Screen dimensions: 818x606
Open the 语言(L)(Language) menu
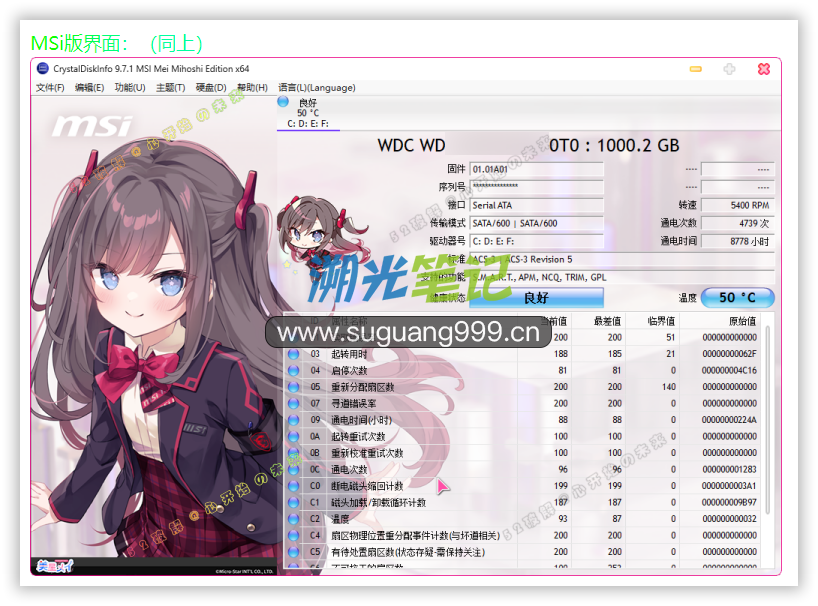pos(316,88)
